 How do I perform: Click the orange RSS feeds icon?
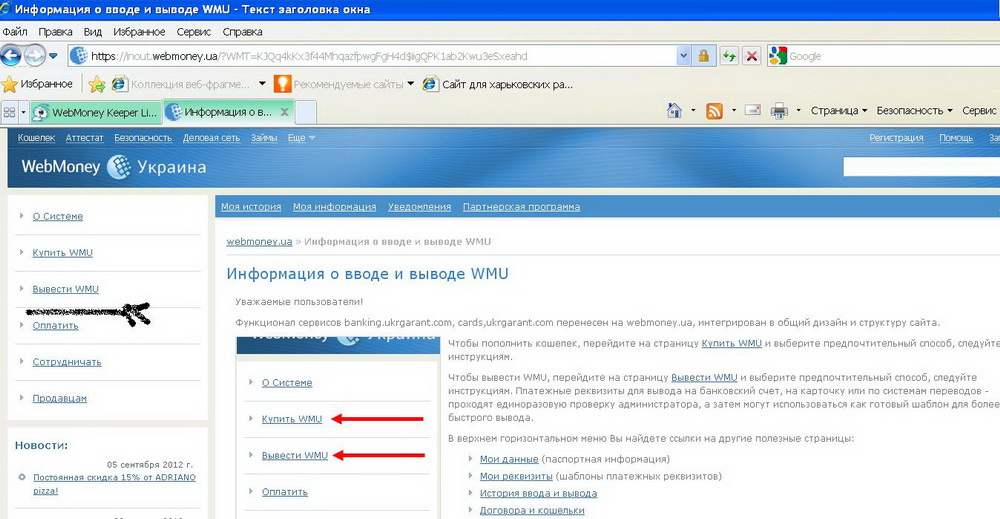click(x=714, y=111)
